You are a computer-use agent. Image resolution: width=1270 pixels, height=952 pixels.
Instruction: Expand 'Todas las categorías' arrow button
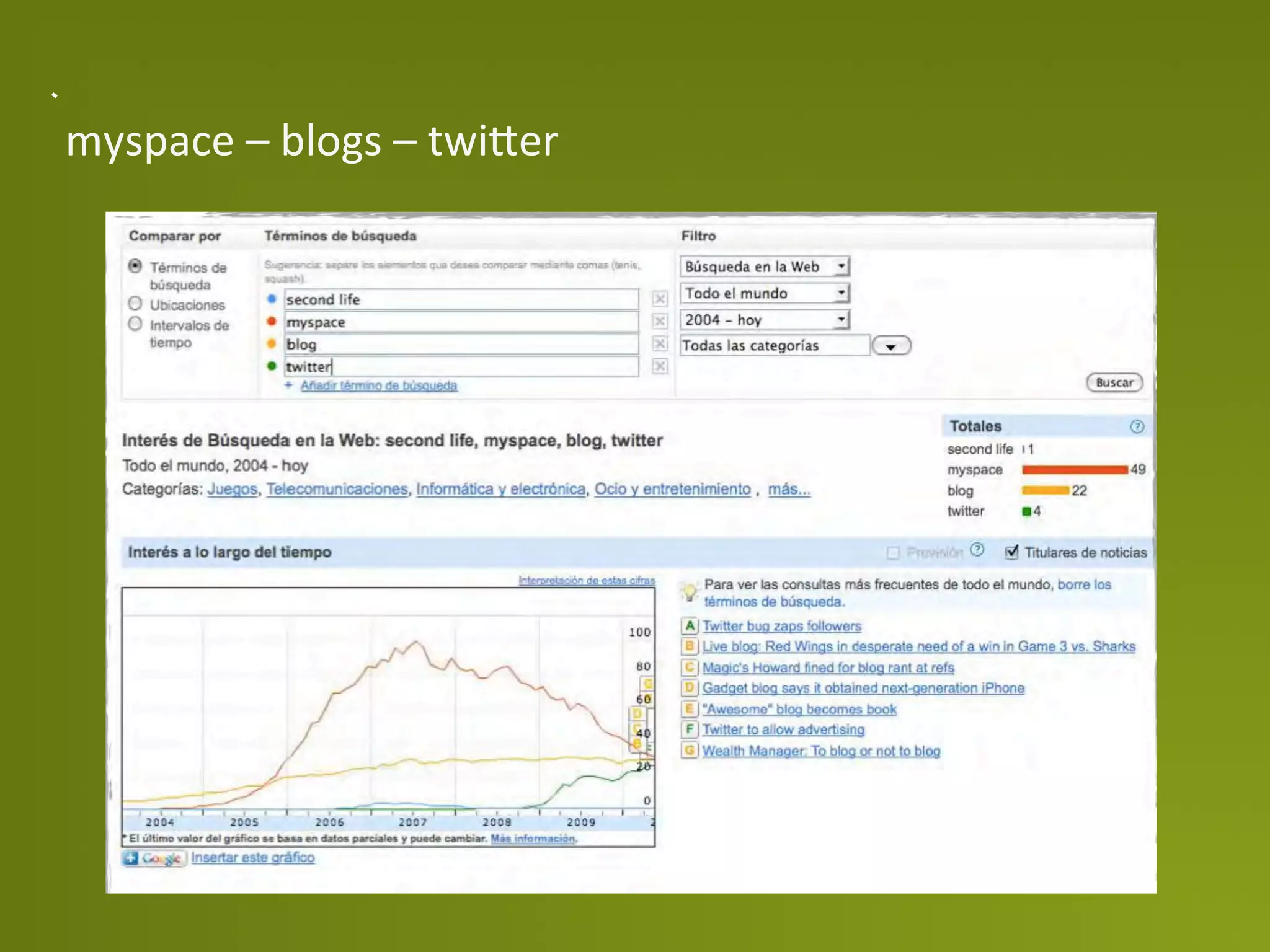[x=891, y=346]
